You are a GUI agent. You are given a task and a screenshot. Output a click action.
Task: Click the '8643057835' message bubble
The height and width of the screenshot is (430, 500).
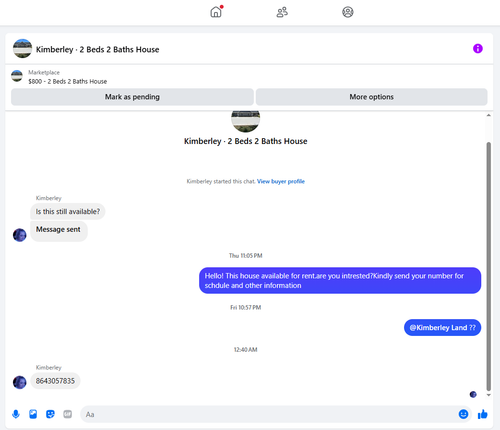coord(55,381)
